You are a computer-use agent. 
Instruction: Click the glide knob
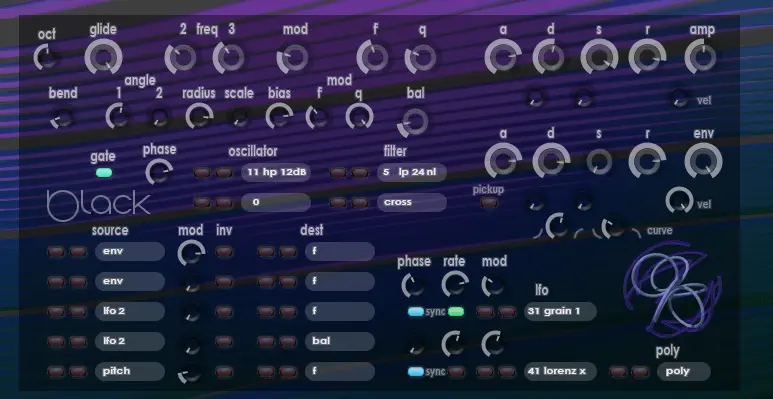[x=104, y=57]
